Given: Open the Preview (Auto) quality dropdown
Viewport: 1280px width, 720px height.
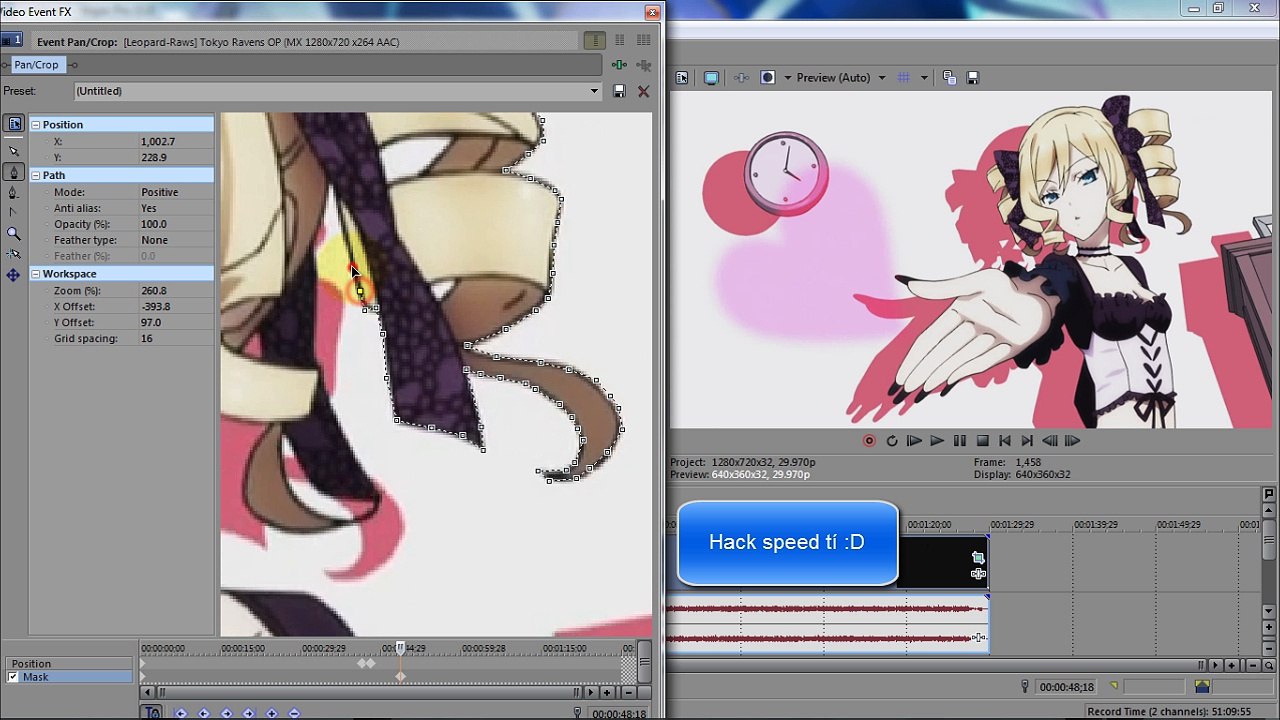Looking at the screenshot, I should pos(882,77).
